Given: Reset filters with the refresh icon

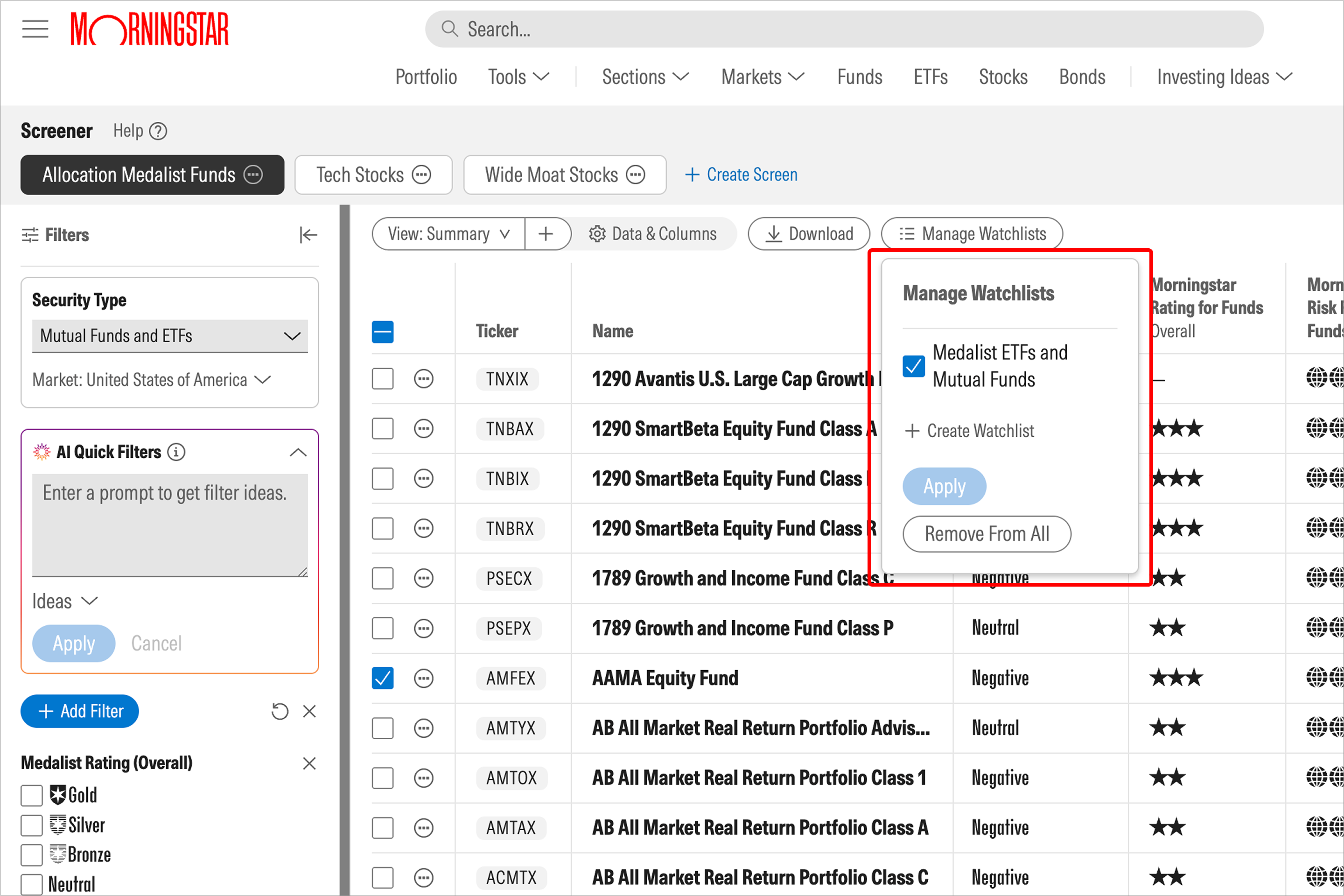Looking at the screenshot, I should (x=280, y=711).
